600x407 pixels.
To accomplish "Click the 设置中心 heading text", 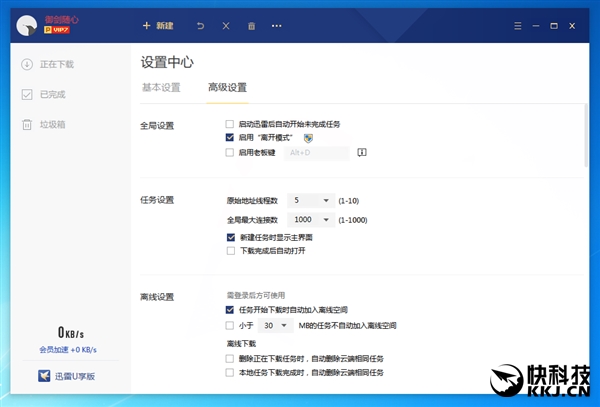I will coord(167,62).
